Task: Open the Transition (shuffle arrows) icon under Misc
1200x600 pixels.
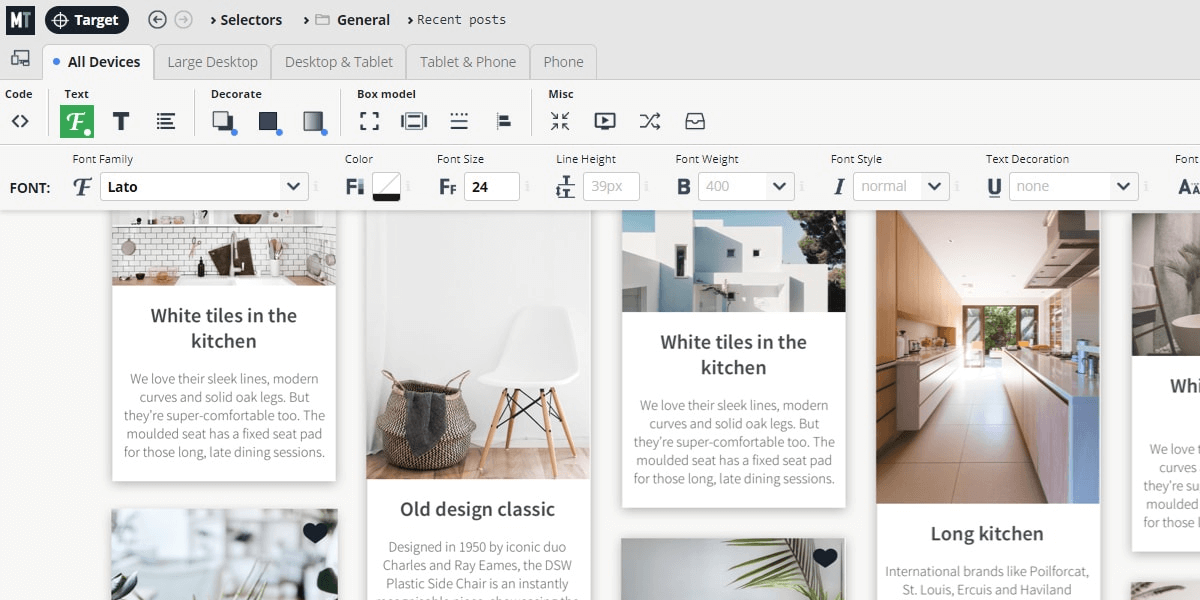Action: 650,121
